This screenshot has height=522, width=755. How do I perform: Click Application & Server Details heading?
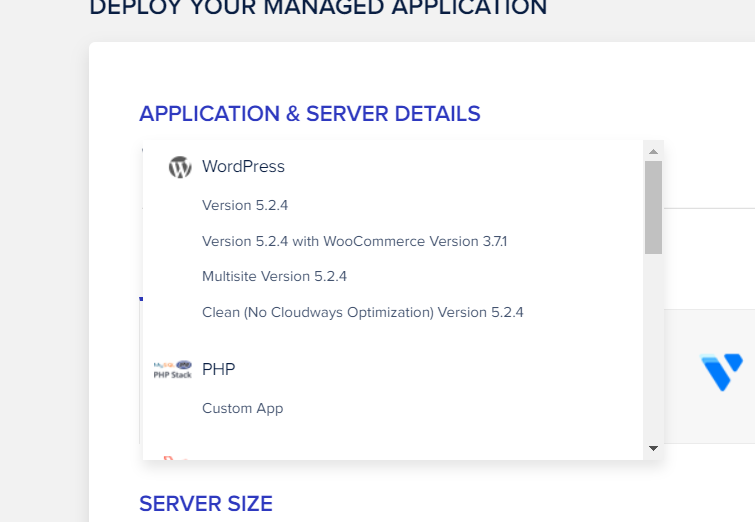309,114
